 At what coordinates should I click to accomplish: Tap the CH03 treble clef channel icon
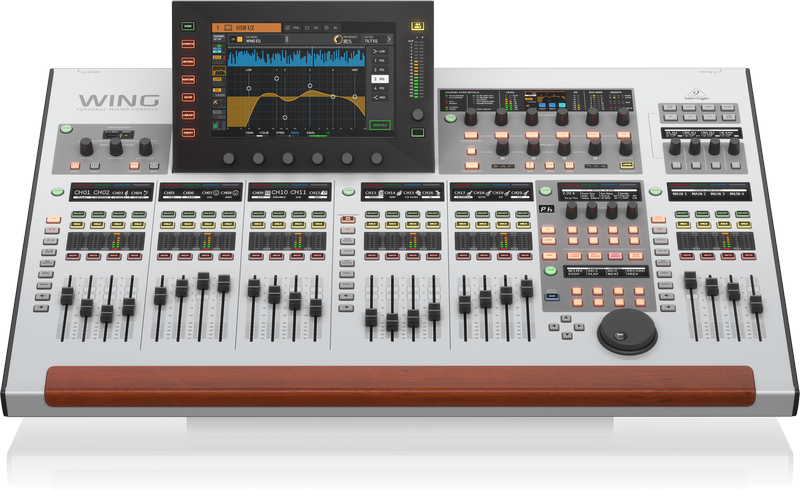[128, 192]
